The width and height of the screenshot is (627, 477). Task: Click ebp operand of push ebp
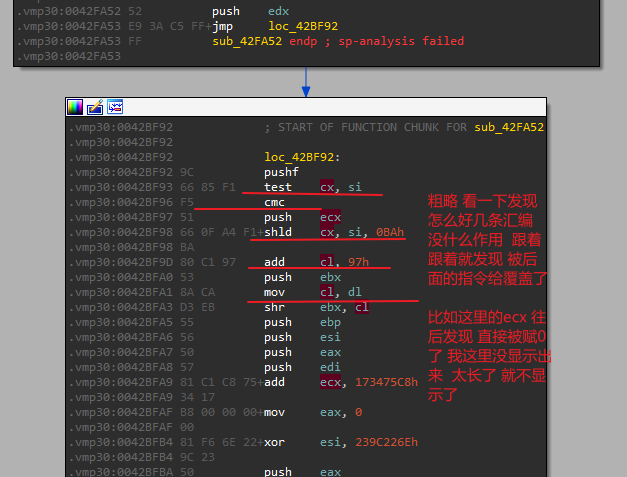[x=330, y=322]
